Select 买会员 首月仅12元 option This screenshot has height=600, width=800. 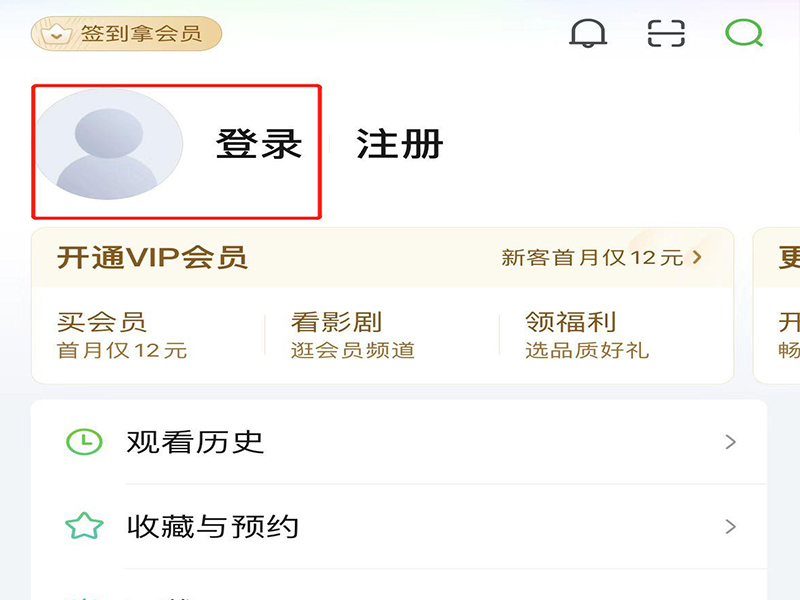(122, 335)
